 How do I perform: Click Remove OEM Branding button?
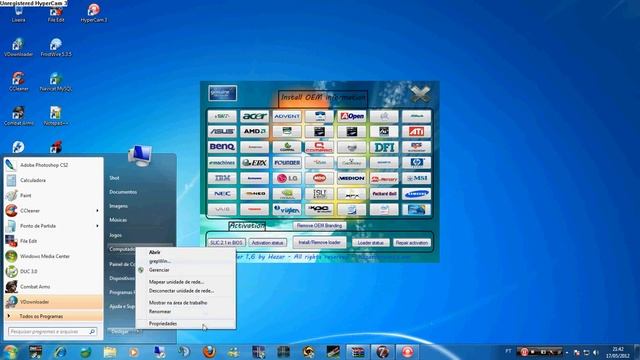pyautogui.click(x=319, y=226)
